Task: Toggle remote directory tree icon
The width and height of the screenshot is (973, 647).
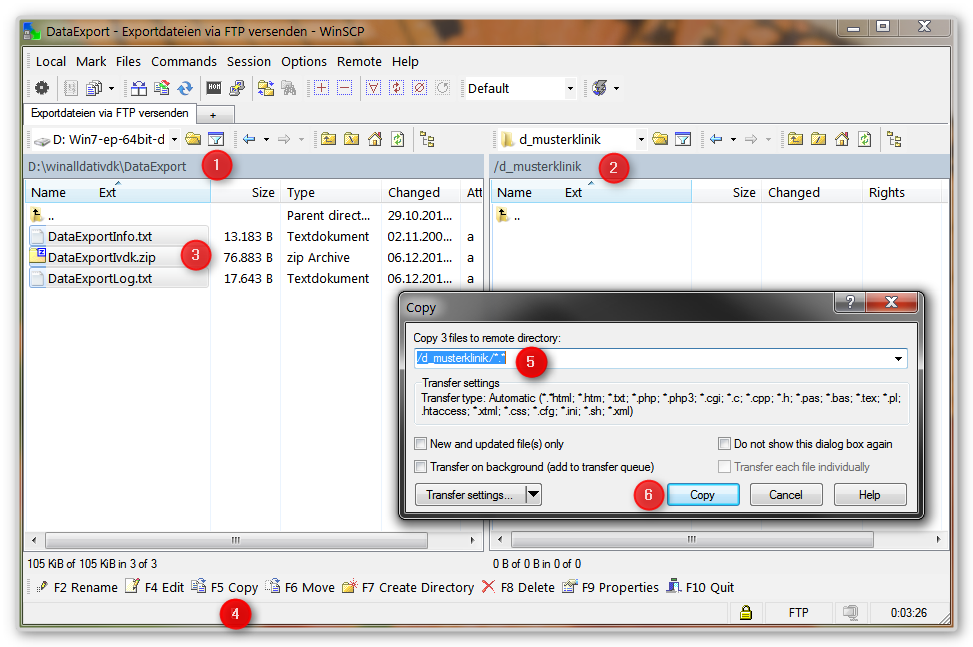Action: (894, 139)
